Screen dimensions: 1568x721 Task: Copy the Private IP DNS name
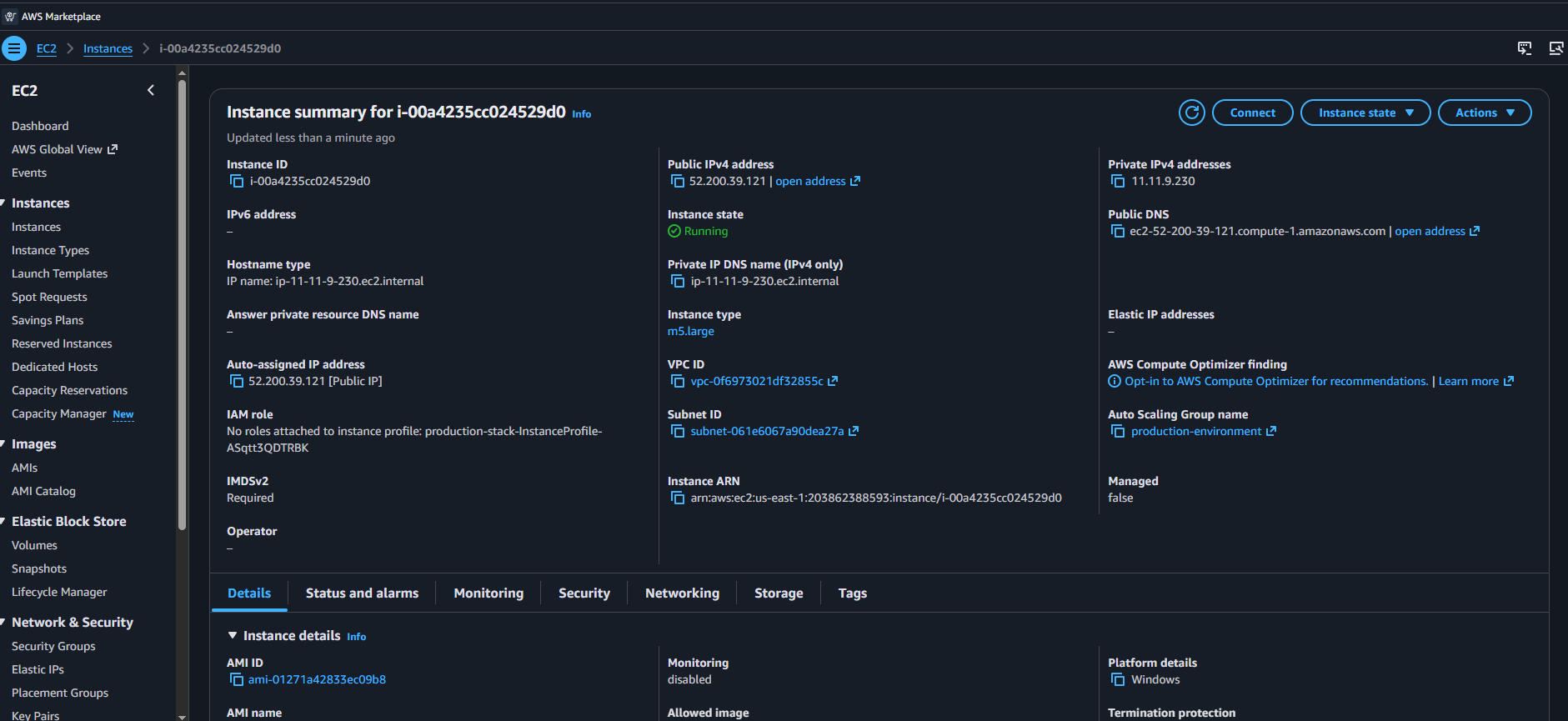(678, 281)
